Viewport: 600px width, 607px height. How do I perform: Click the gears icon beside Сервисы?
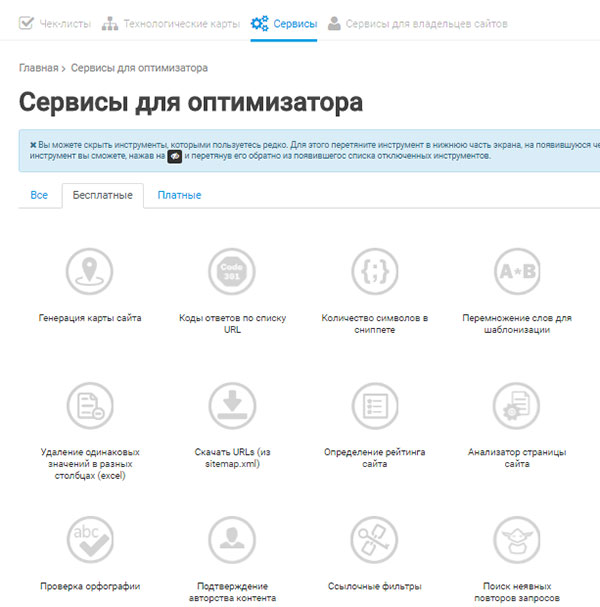[x=259, y=24]
